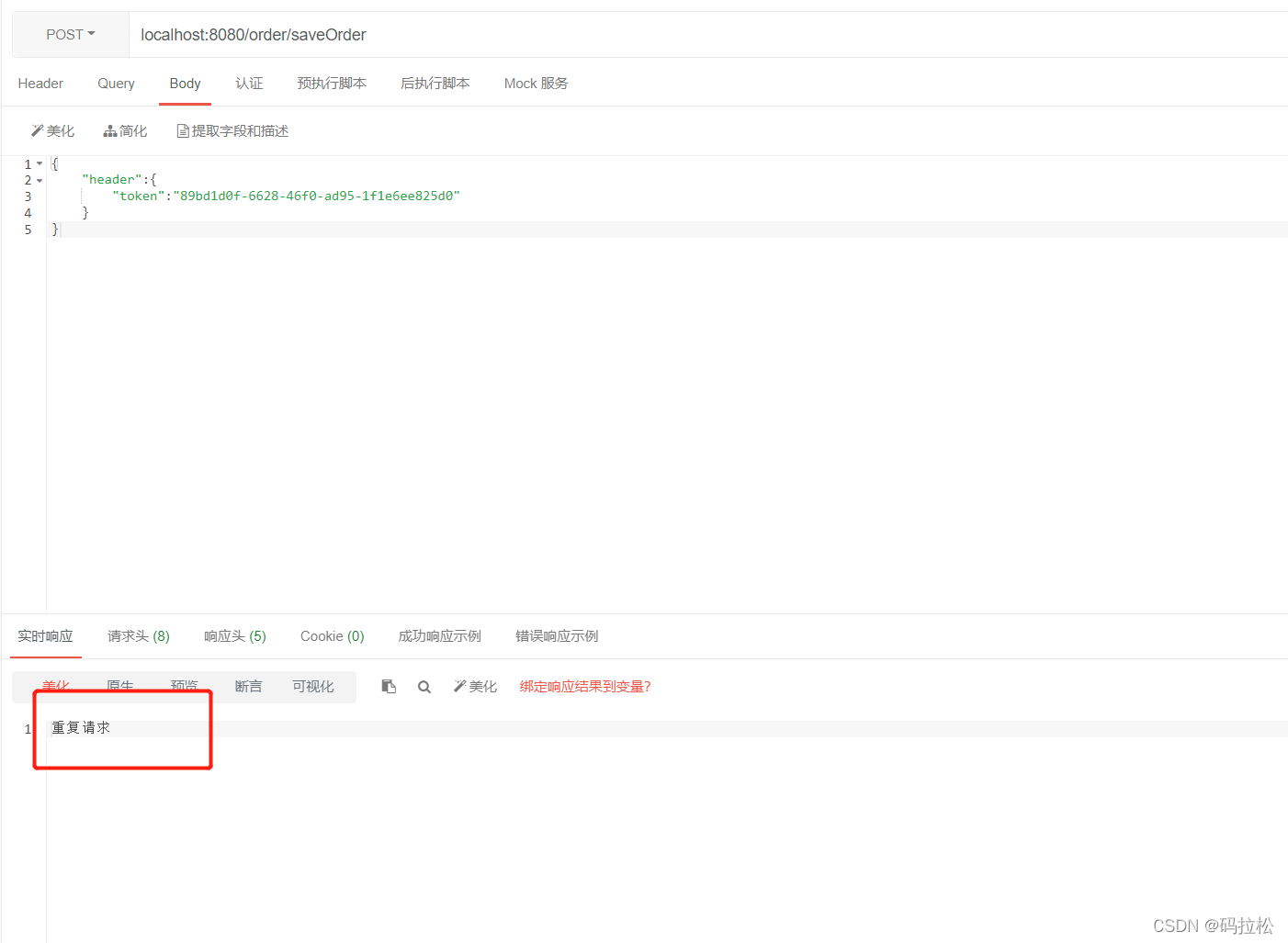Viewport: 1288px width, 943px height.
Task: Click the 绑定响应结果到变量? link
Action: [585, 687]
